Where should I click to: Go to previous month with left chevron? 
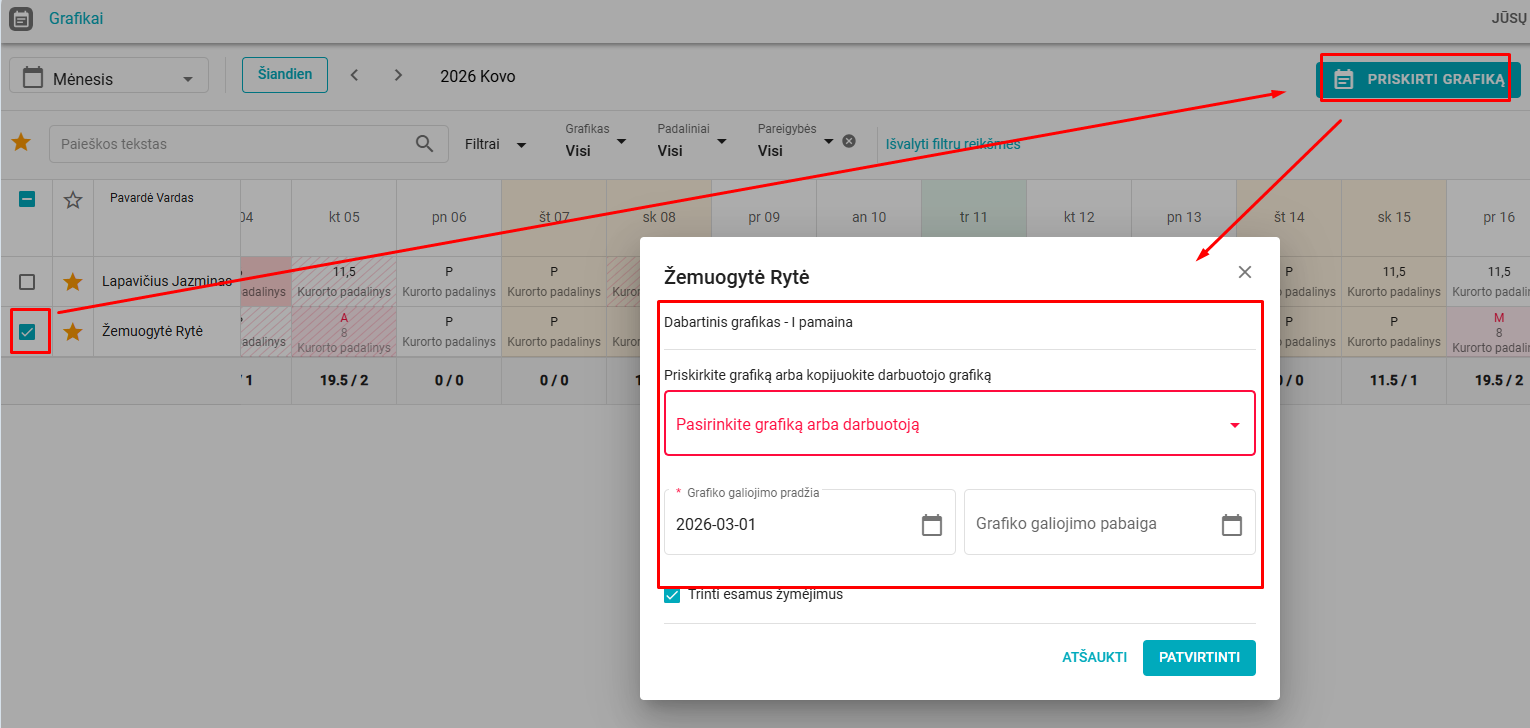pyautogui.click(x=354, y=75)
